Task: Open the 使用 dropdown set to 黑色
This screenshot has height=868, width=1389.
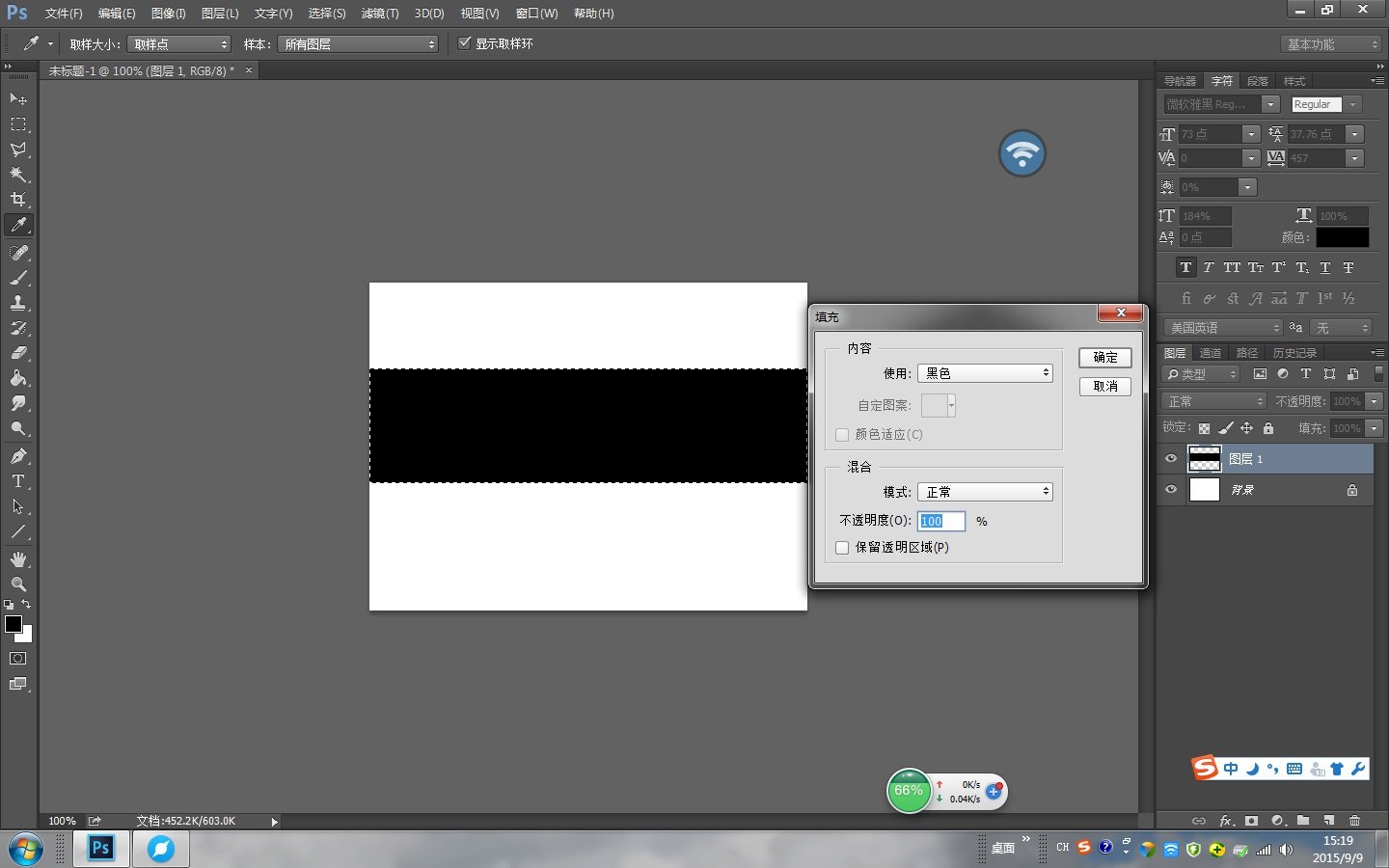Action: tap(985, 373)
